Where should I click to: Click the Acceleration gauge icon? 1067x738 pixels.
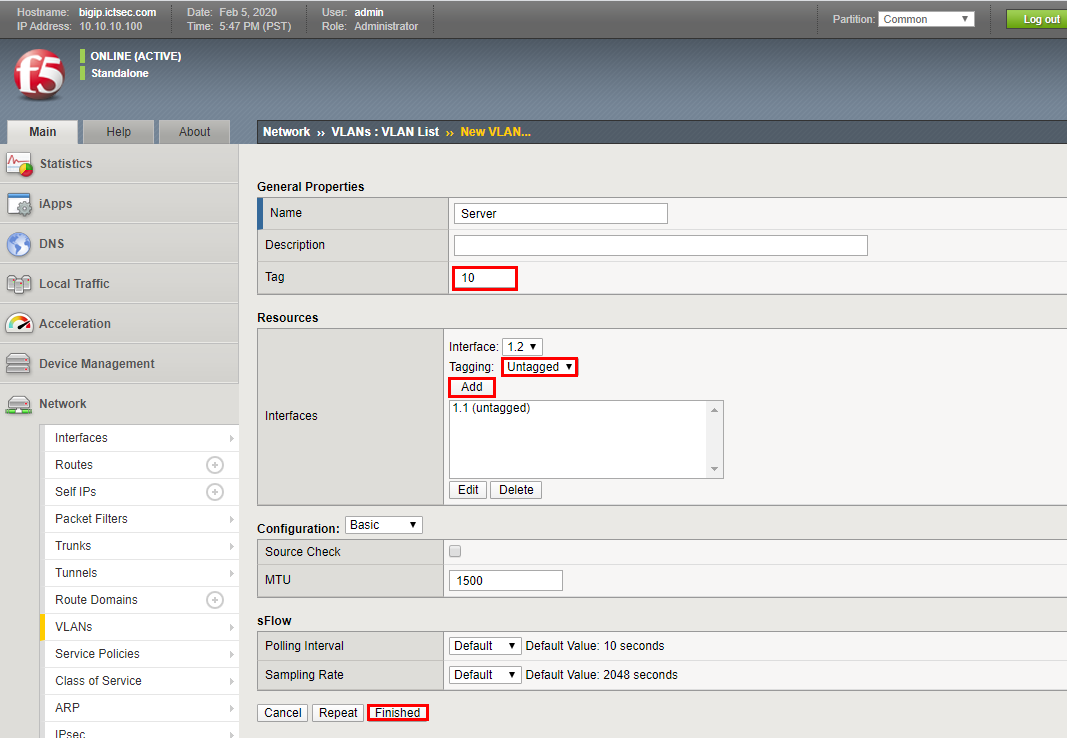(19, 324)
